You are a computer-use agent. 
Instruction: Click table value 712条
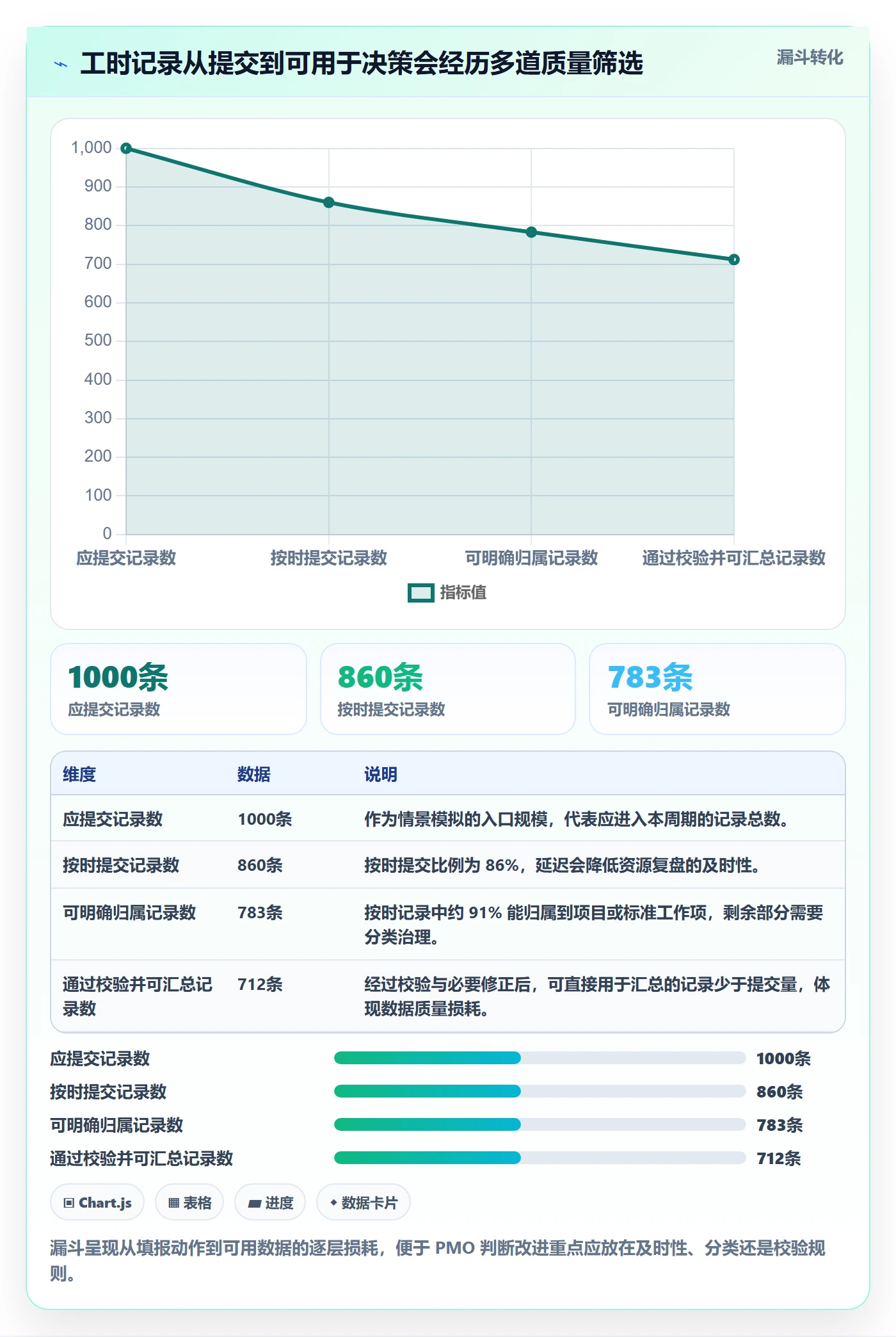point(260,984)
